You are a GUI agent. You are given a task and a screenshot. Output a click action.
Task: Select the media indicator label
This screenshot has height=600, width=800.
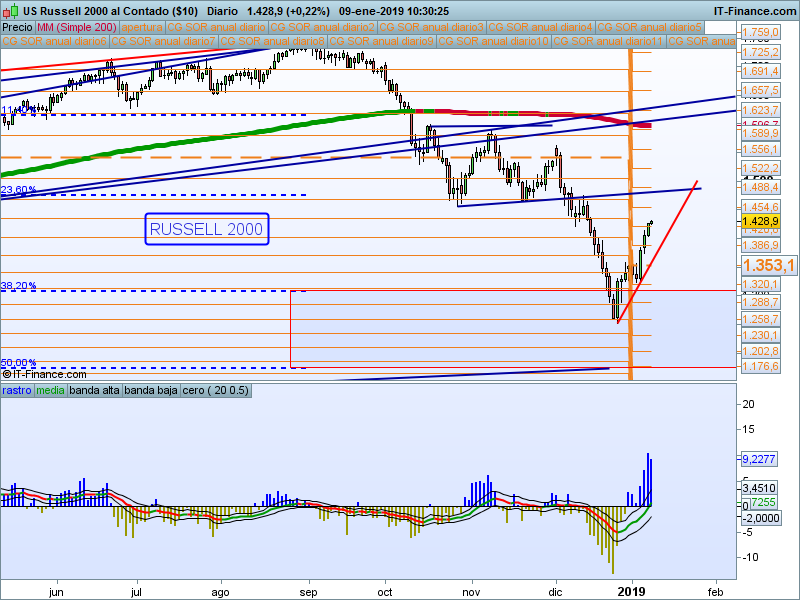pyautogui.click(x=51, y=391)
